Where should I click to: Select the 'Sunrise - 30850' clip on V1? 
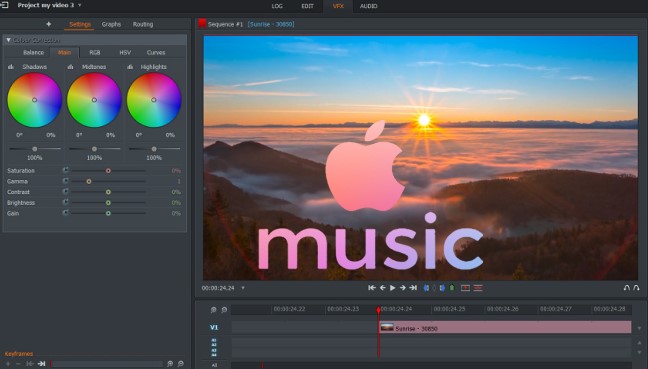tap(505, 327)
